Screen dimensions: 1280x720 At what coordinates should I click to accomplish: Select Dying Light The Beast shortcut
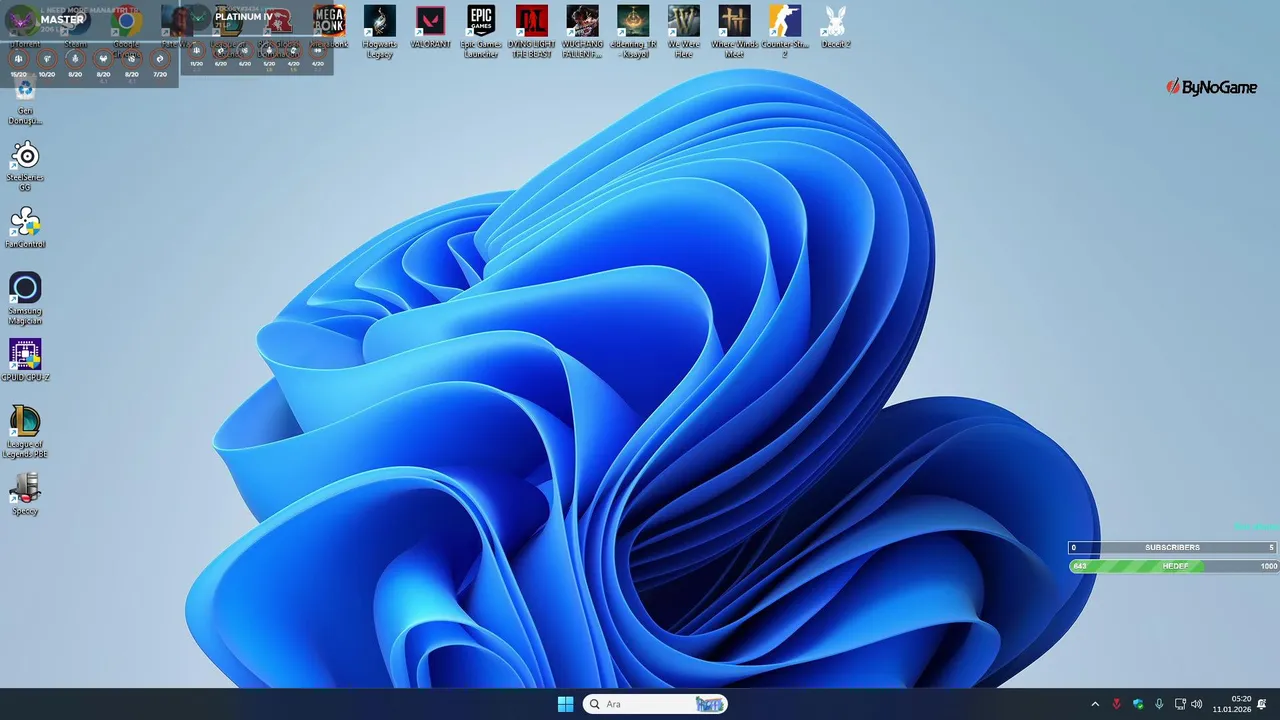(531, 31)
